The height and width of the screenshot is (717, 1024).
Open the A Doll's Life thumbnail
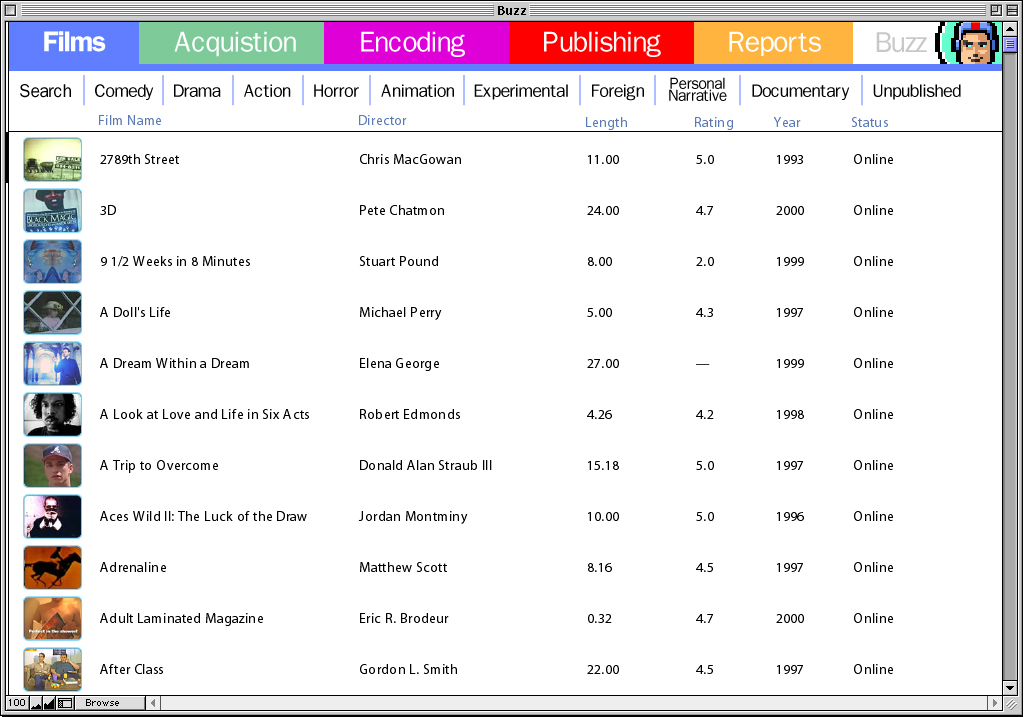[53, 312]
